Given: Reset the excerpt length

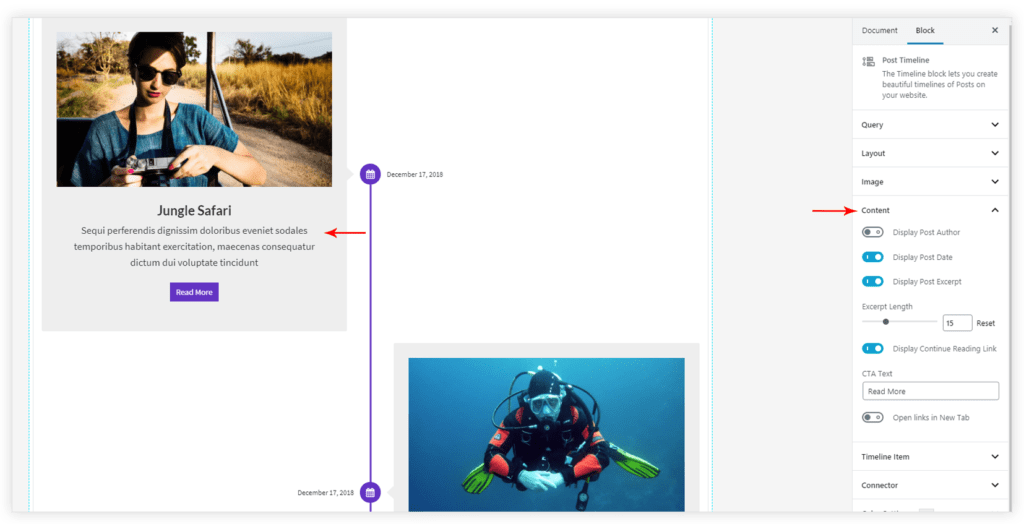Looking at the screenshot, I should click(x=986, y=323).
